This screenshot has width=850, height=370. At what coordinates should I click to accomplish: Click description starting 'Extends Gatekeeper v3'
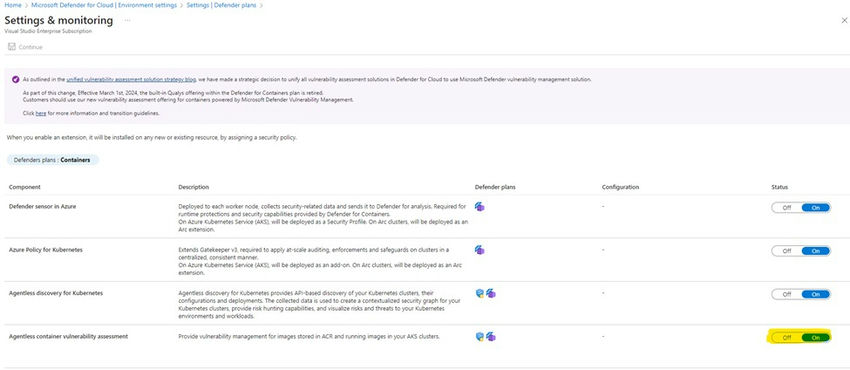pyautogui.click(x=320, y=261)
